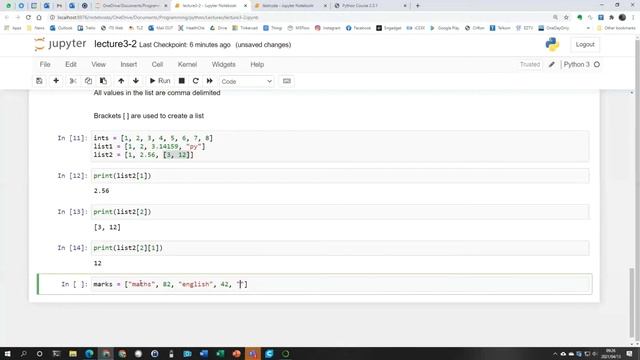This screenshot has height=360, width=640.
Task: Open the Other bookmarks folder
Action: 616,28
